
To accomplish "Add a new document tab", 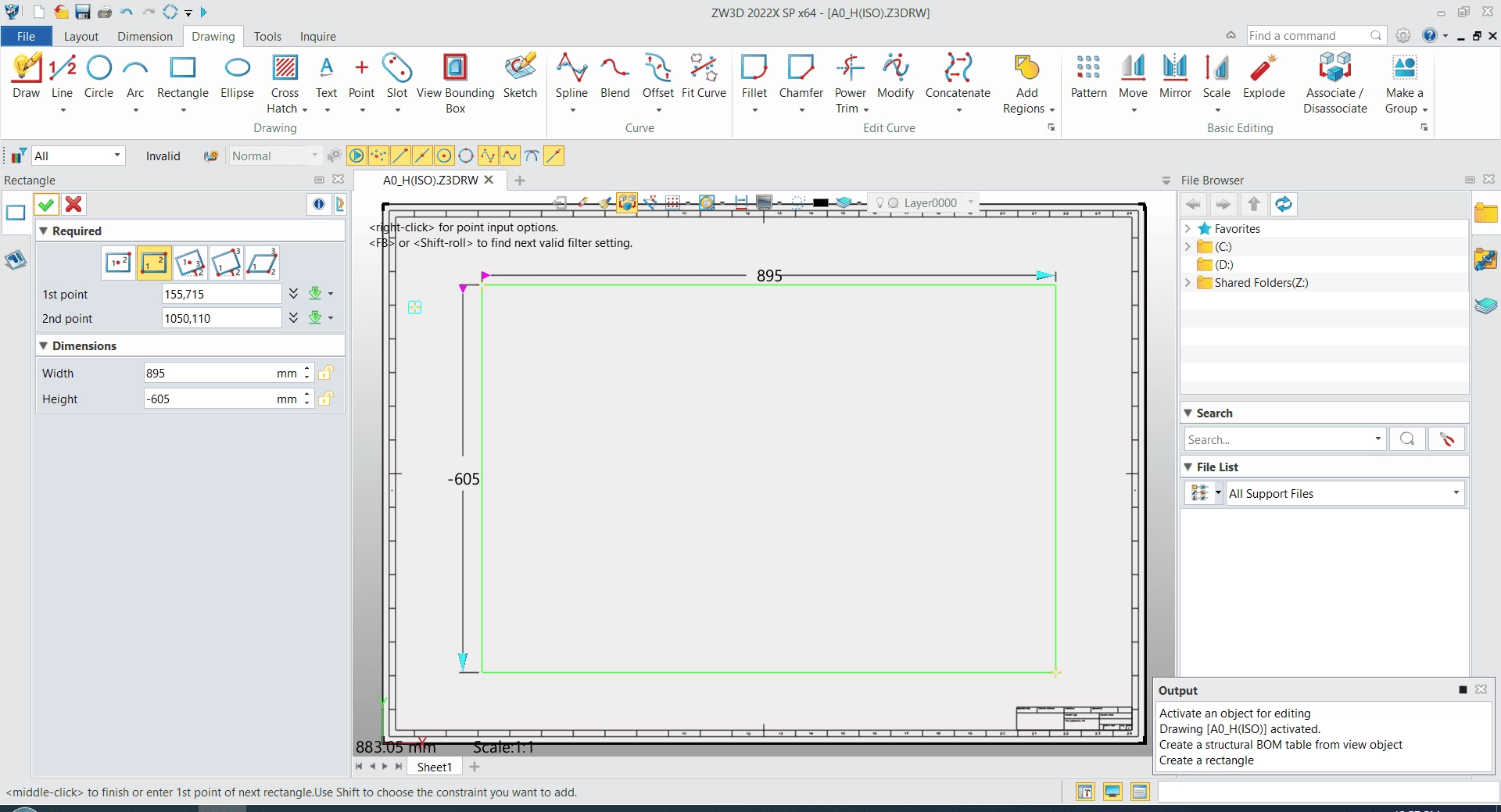I will click(520, 181).
